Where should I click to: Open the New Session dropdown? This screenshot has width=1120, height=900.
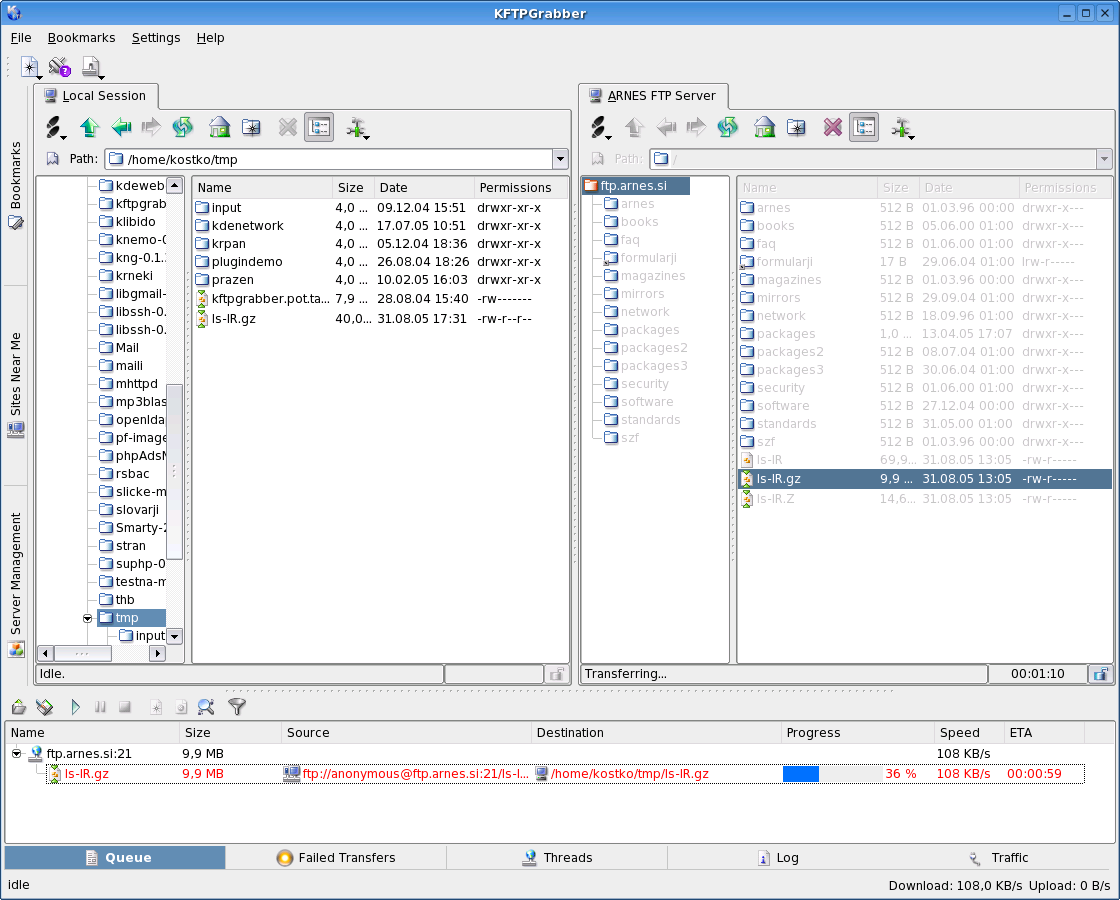[x=31, y=68]
